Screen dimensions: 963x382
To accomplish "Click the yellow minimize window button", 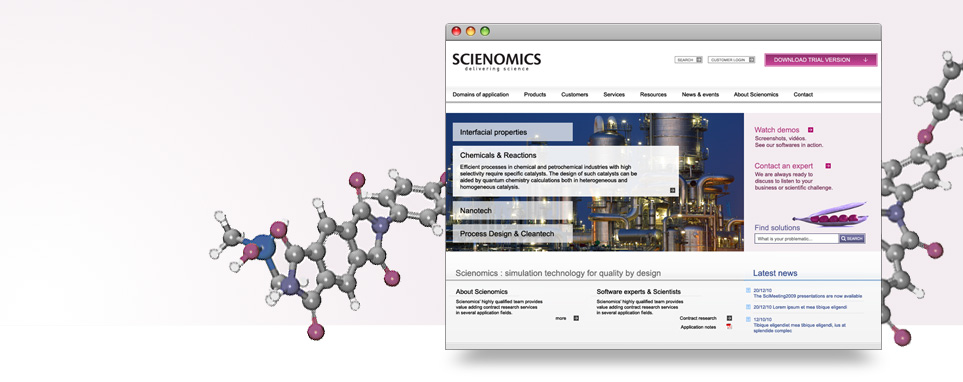I will 470,31.
